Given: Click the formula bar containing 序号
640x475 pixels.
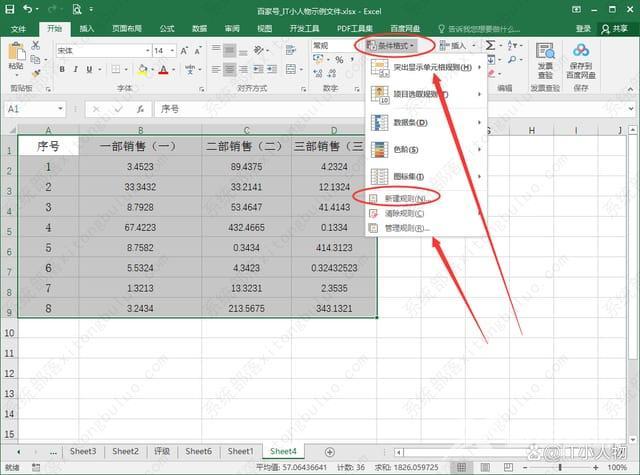Looking at the screenshot, I should point(388,109).
